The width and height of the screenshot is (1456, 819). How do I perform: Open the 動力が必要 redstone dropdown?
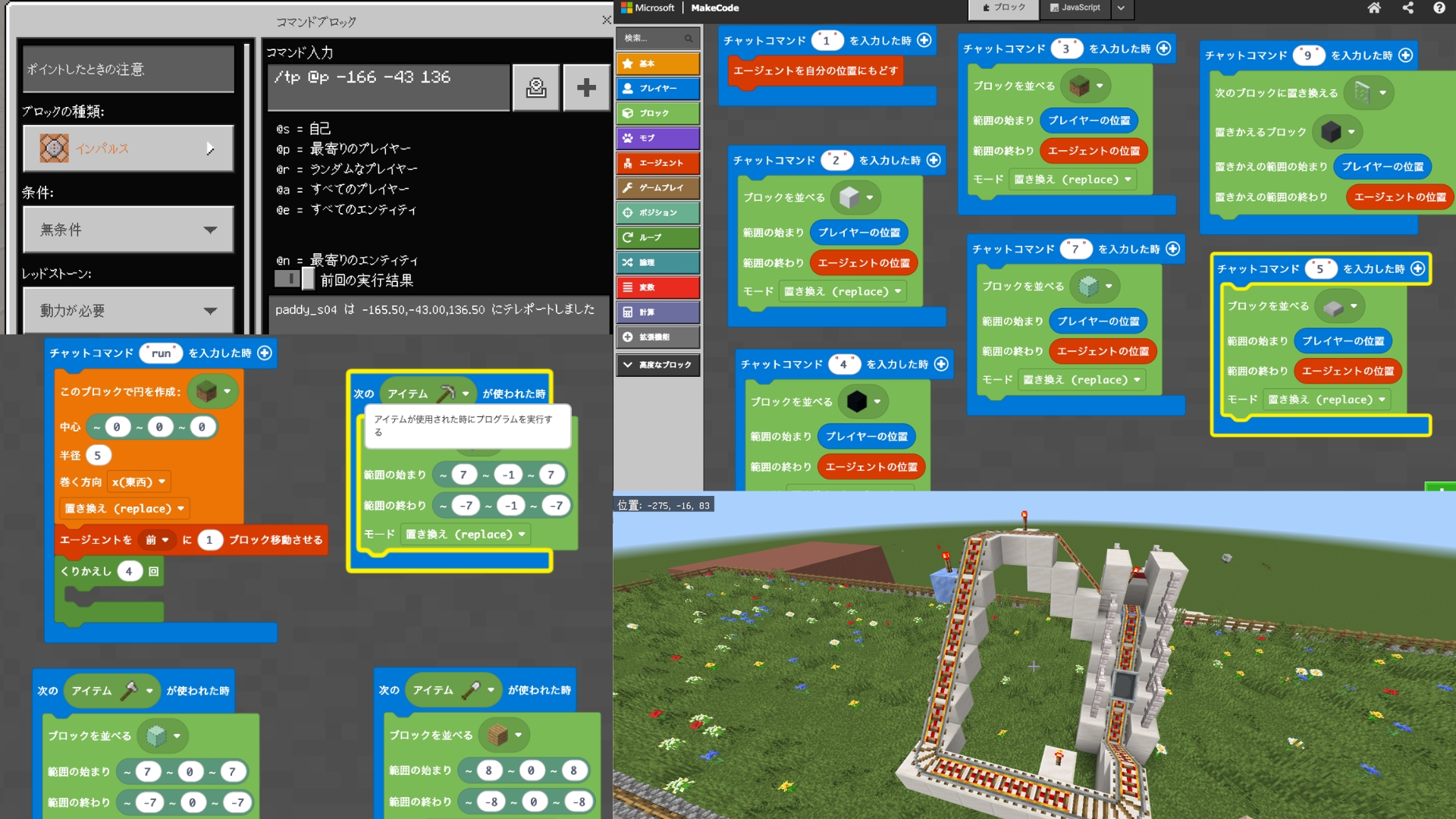(128, 311)
